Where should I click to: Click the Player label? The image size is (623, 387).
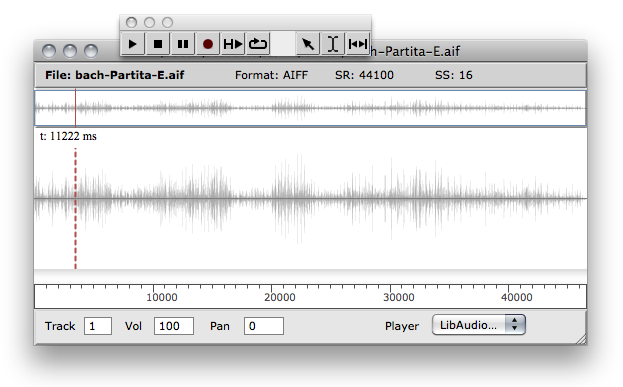tap(402, 326)
